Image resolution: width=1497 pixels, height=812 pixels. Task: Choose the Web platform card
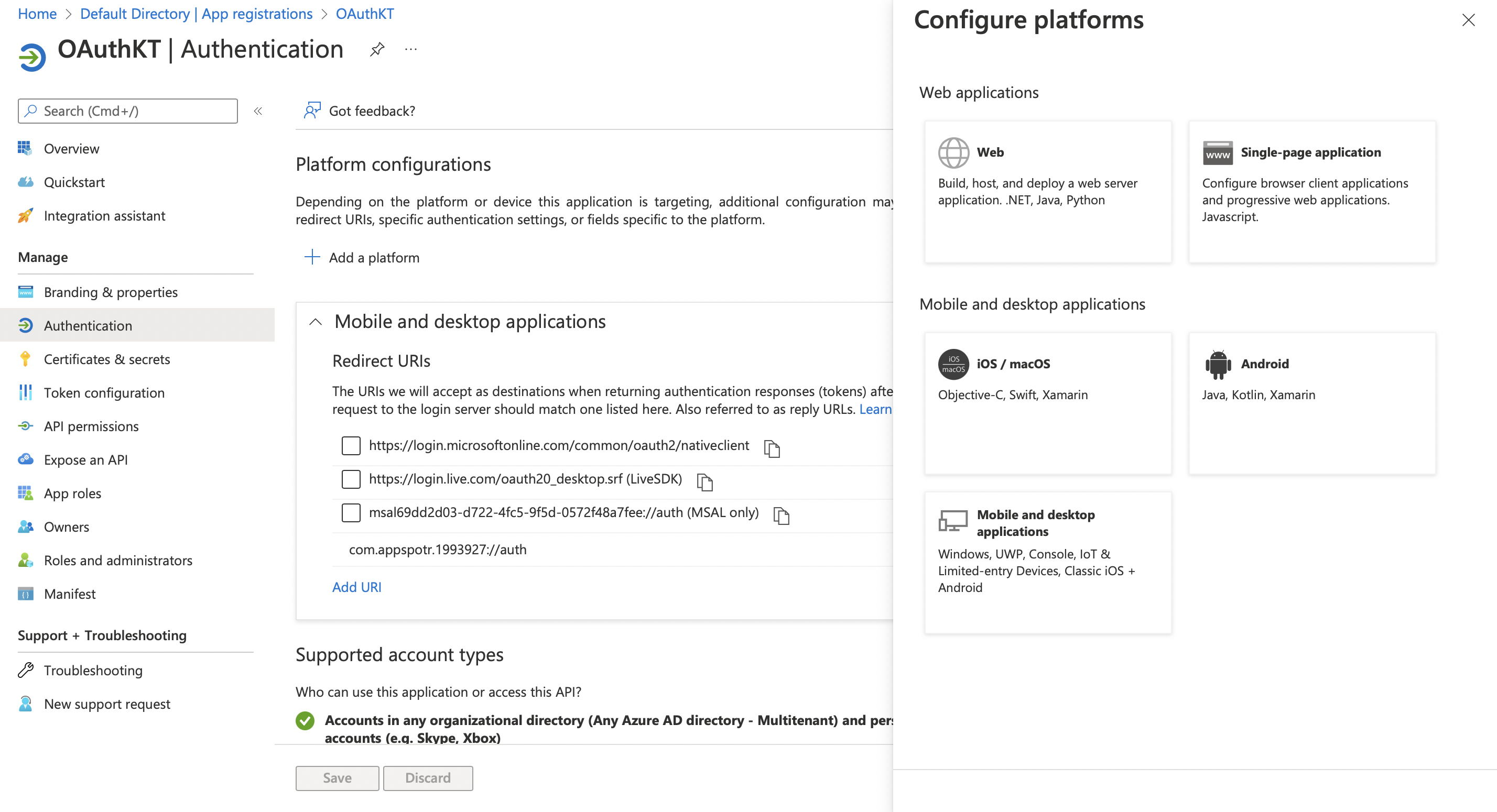tap(1048, 192)
